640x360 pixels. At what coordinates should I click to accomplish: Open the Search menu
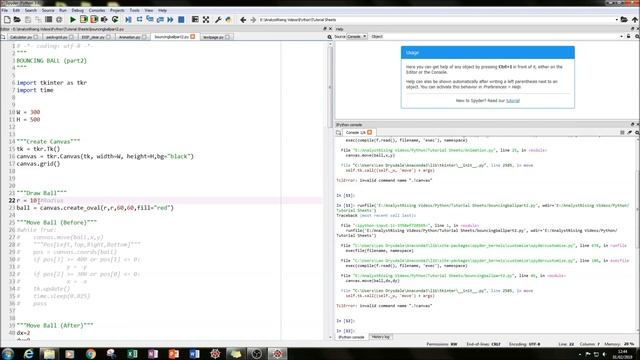click(x=31, y=10)
